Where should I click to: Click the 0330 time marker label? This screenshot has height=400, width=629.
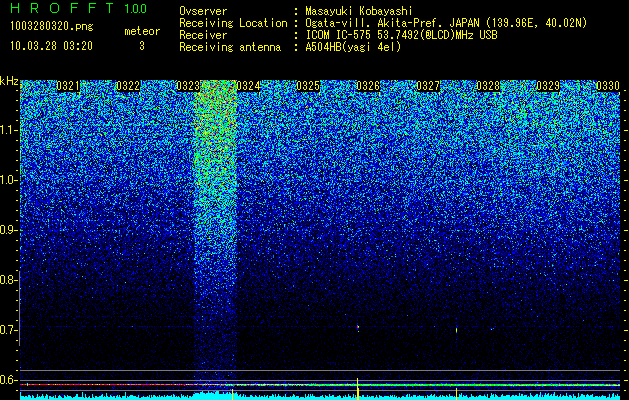(608, 86)
